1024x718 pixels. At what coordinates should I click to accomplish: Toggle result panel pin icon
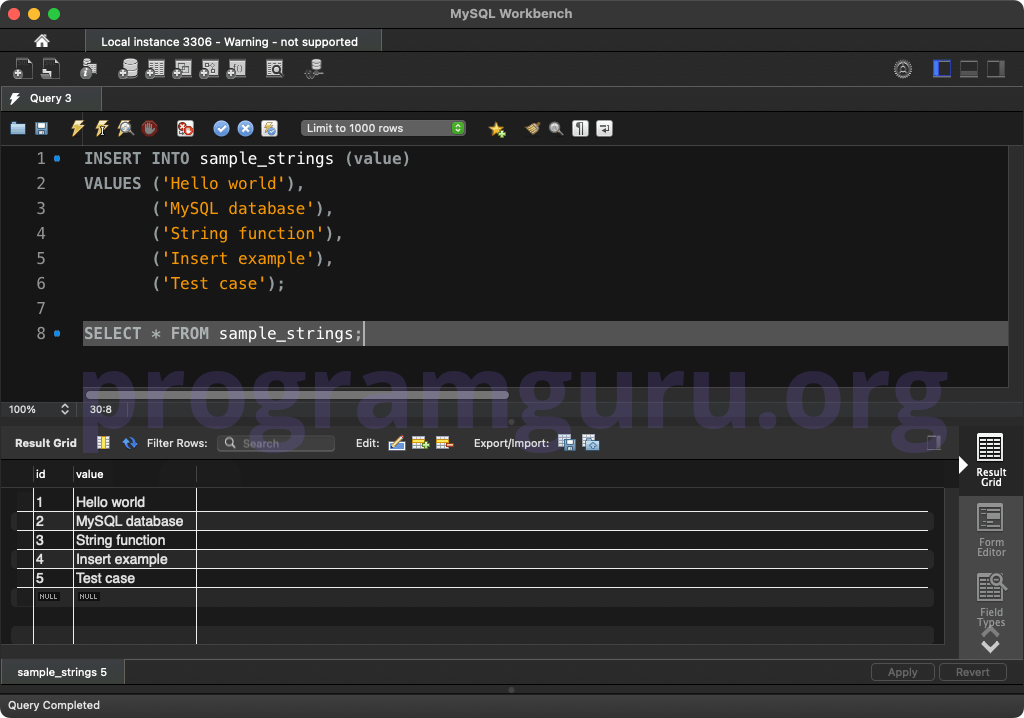click(934, 443)
